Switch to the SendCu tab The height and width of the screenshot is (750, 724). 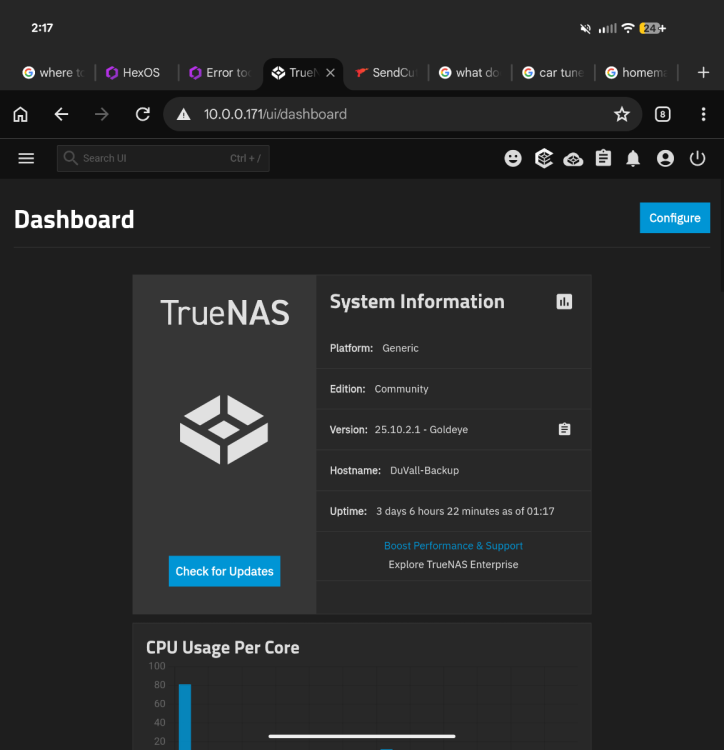pyautogui.click(x=385, y=73)
